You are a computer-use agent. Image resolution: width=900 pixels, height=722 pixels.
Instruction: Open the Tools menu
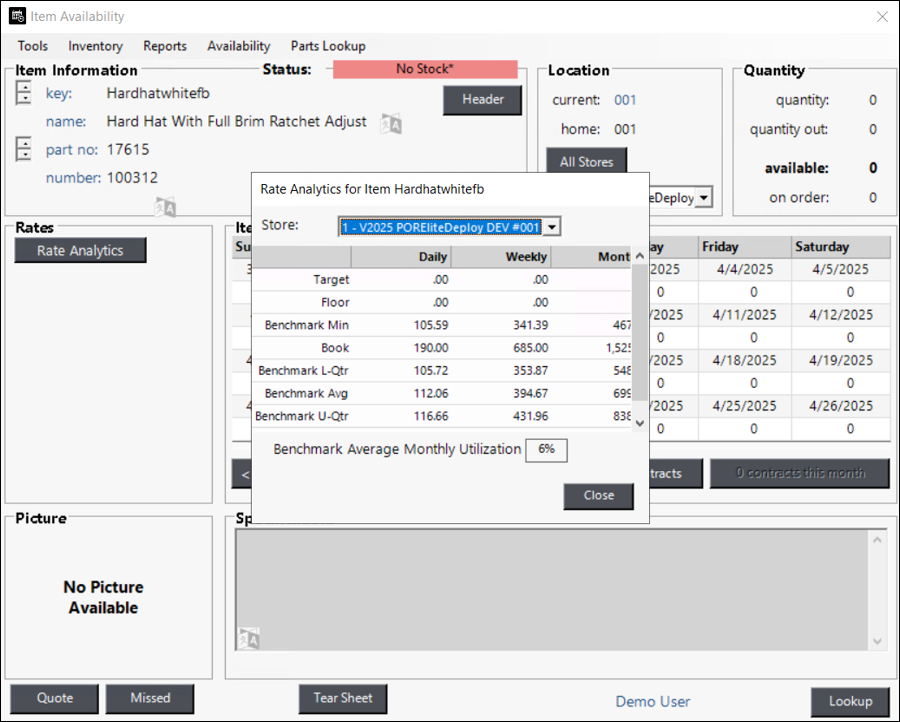pyautogui.click(x=32, y=46)
